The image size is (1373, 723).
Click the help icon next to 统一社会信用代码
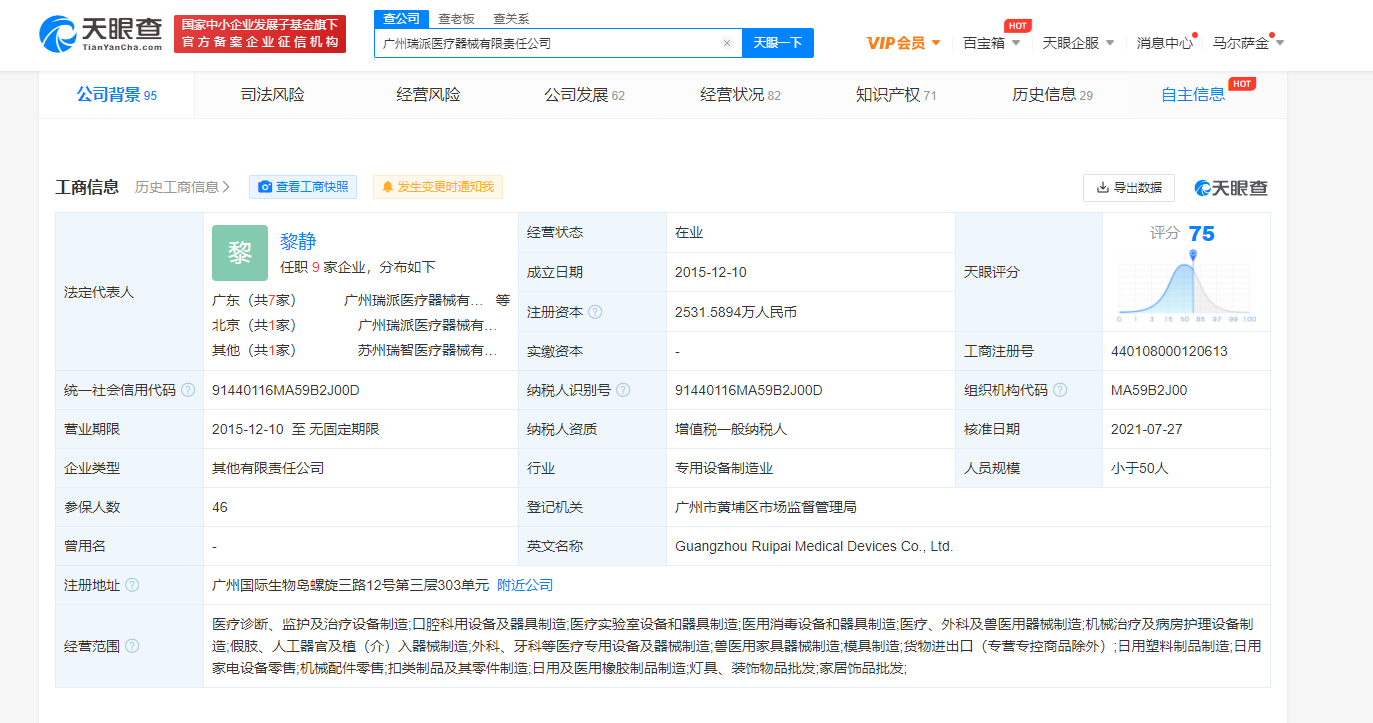pos(190,390)
